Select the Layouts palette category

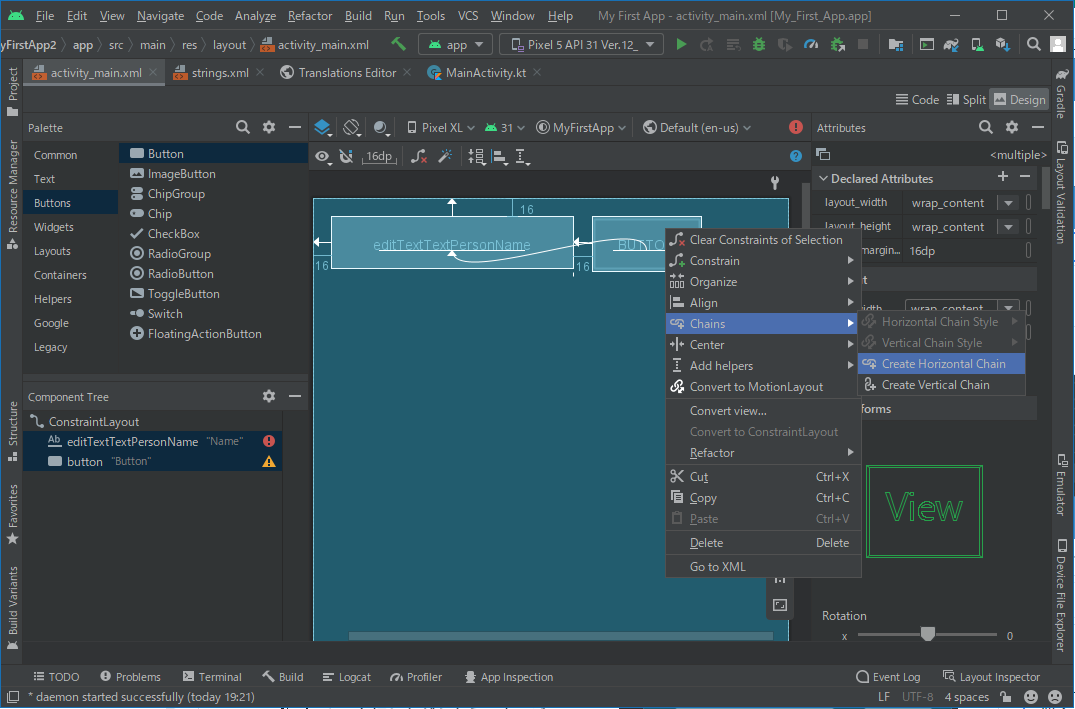click(52, 251)
